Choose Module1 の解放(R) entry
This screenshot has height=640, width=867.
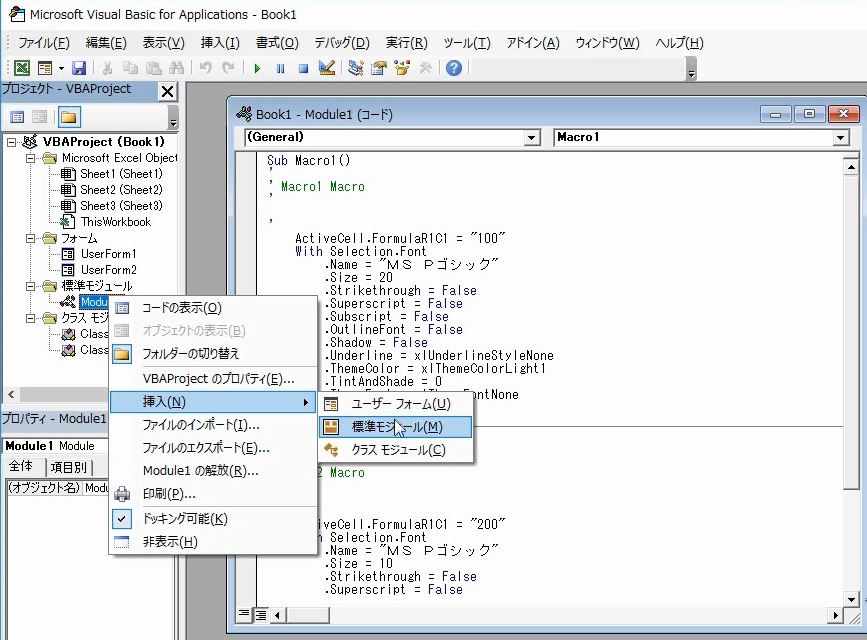213,471
